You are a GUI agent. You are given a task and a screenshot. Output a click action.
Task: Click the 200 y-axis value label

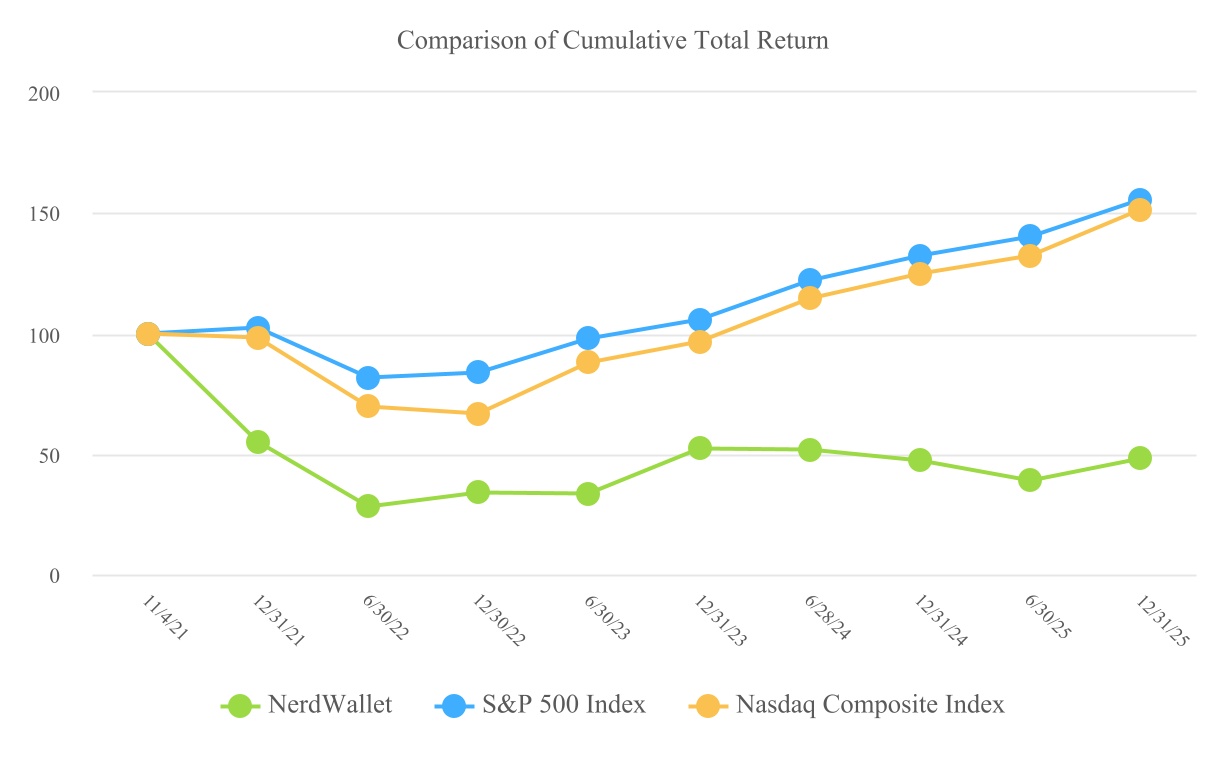[x=47, y=93]
